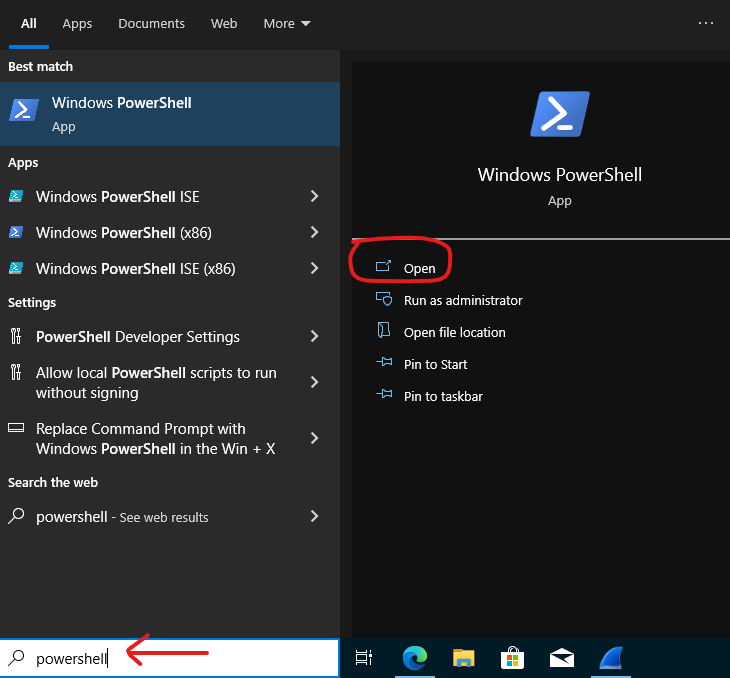Click the Open action icon

pos(384,266)
